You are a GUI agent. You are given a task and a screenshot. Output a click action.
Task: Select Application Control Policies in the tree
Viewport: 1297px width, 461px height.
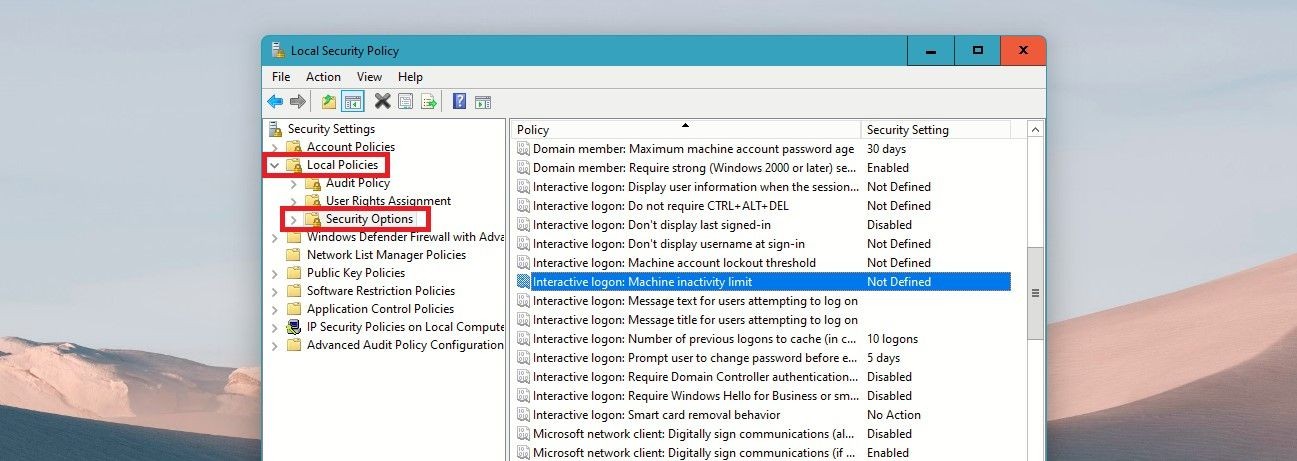pyautogui.click(x=380, y=309)
